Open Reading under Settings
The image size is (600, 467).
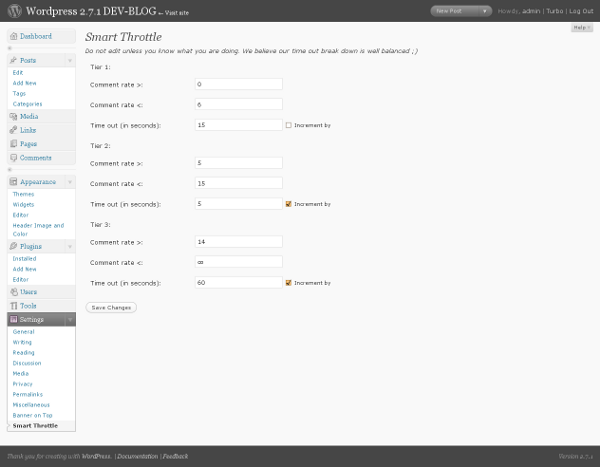coord(23,353)
